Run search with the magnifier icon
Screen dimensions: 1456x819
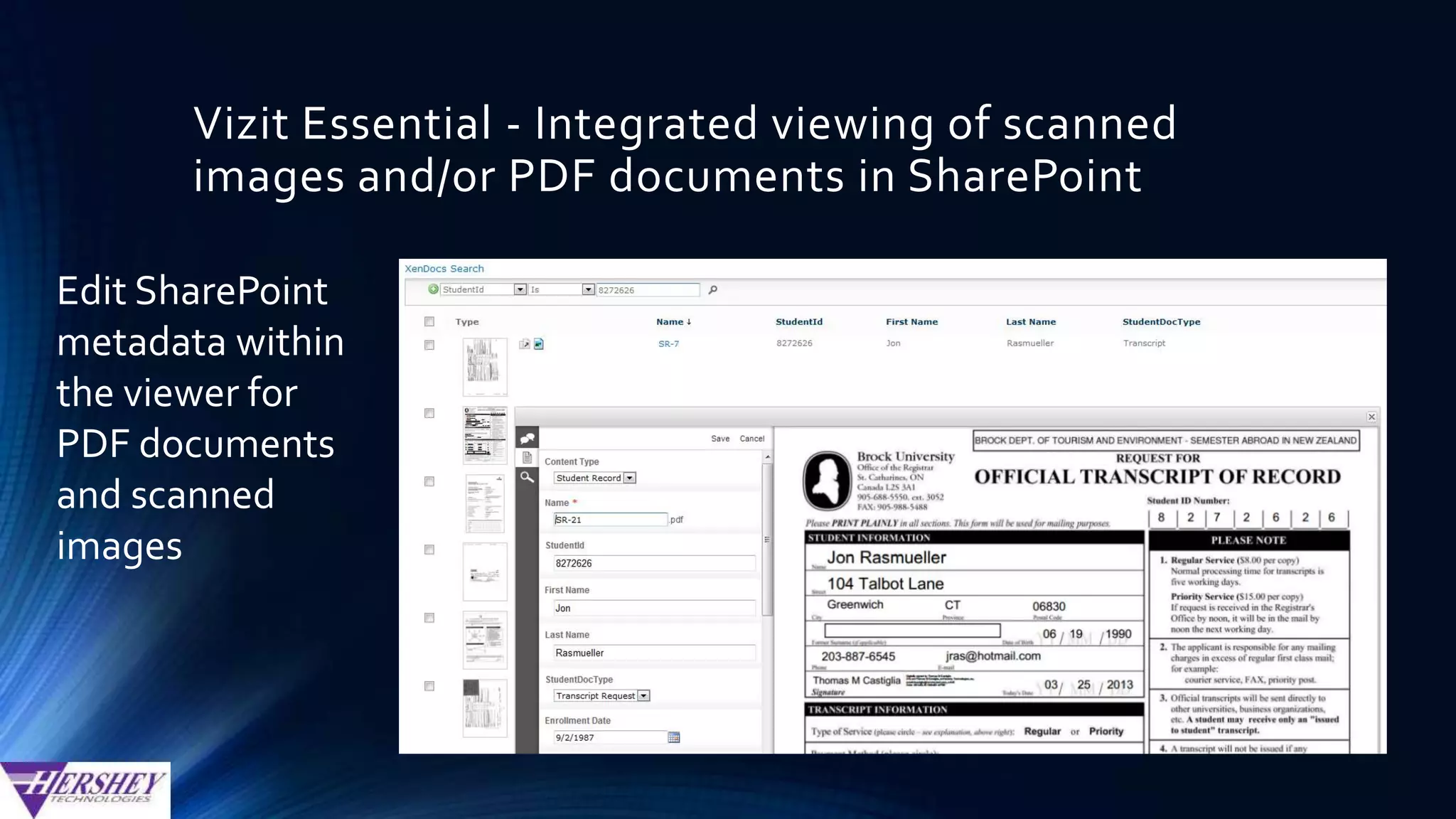712,290
